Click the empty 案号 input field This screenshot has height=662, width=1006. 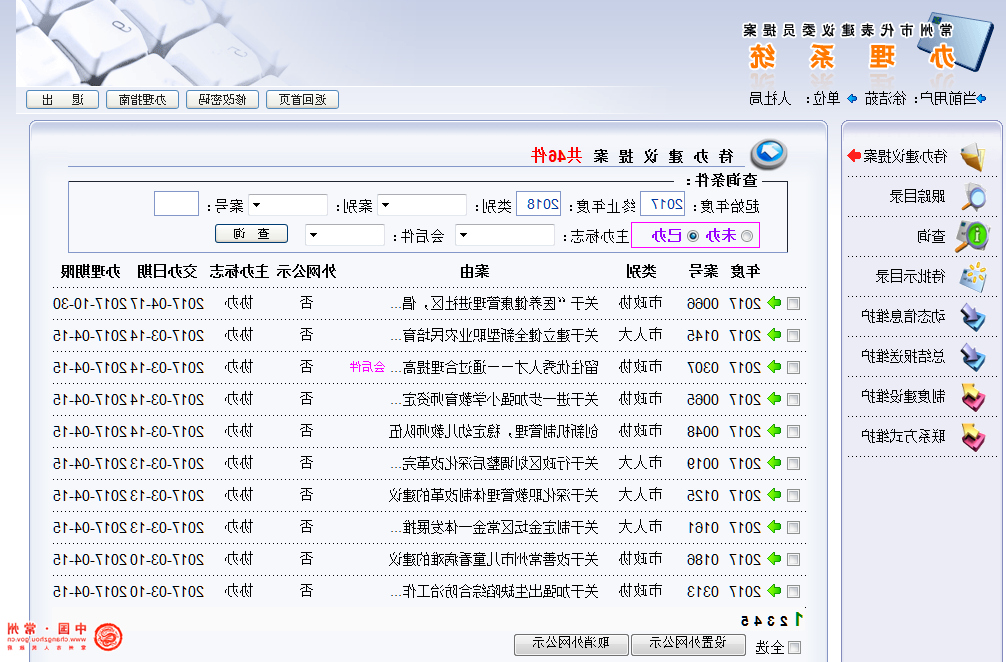click(176, 204)
